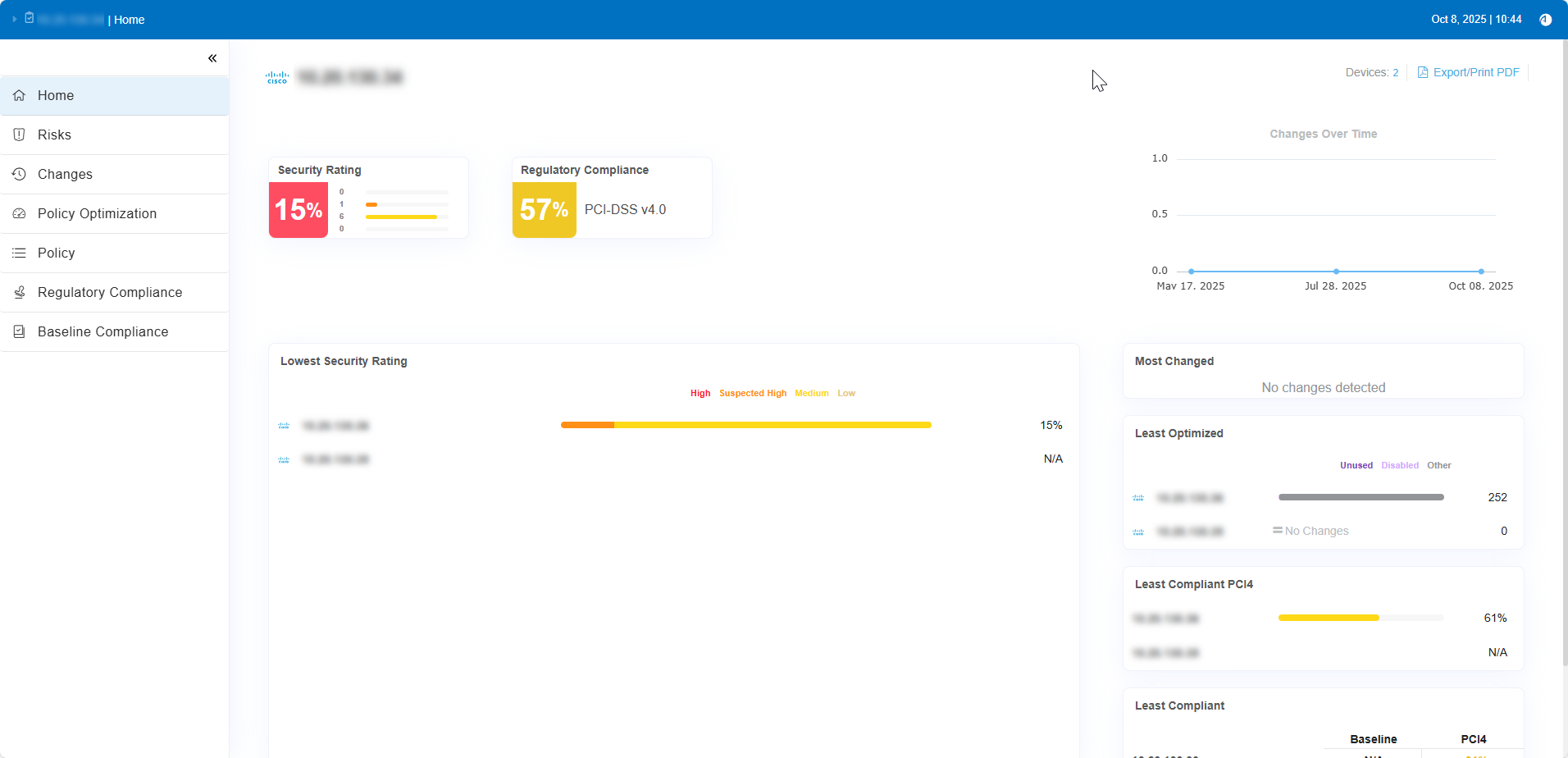Click the 57% Regulatory Compliance yellow tile

tap(544, 210)
